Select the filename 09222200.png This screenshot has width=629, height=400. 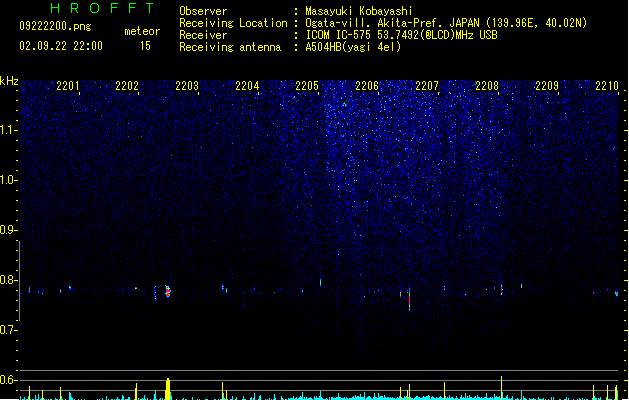tap(55, 26)
